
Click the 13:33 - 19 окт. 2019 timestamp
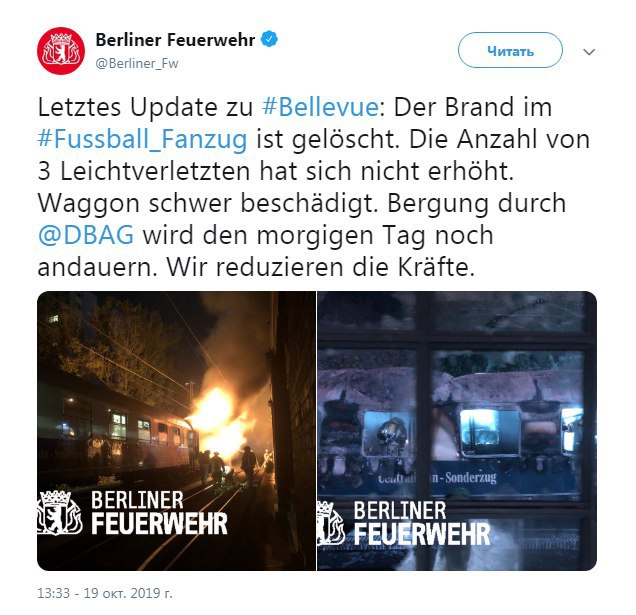(105, 593)
